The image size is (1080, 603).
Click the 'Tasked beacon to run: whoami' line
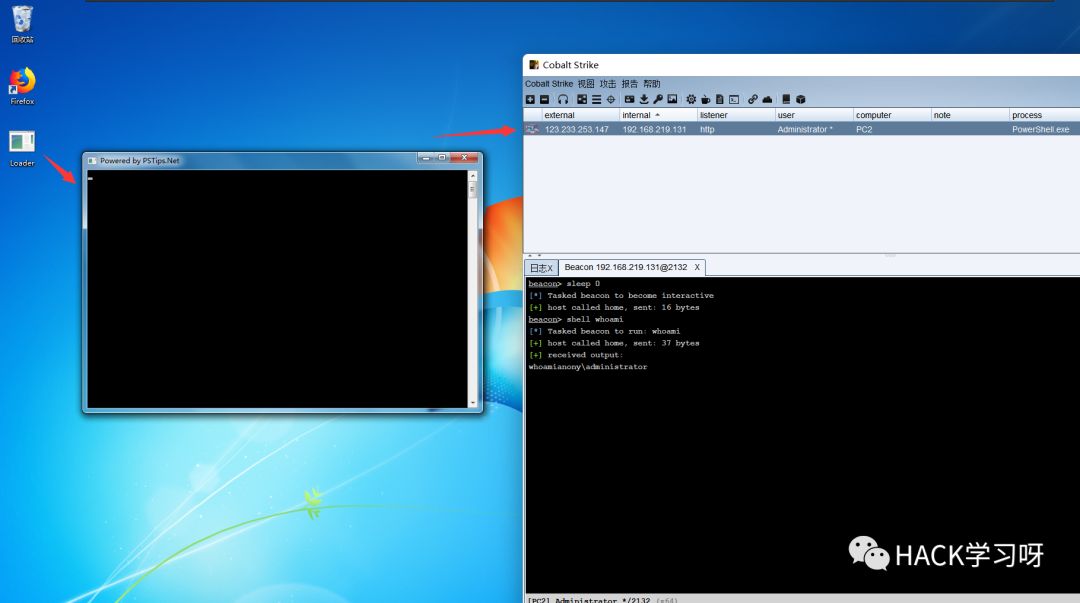(x=604, y=331)
